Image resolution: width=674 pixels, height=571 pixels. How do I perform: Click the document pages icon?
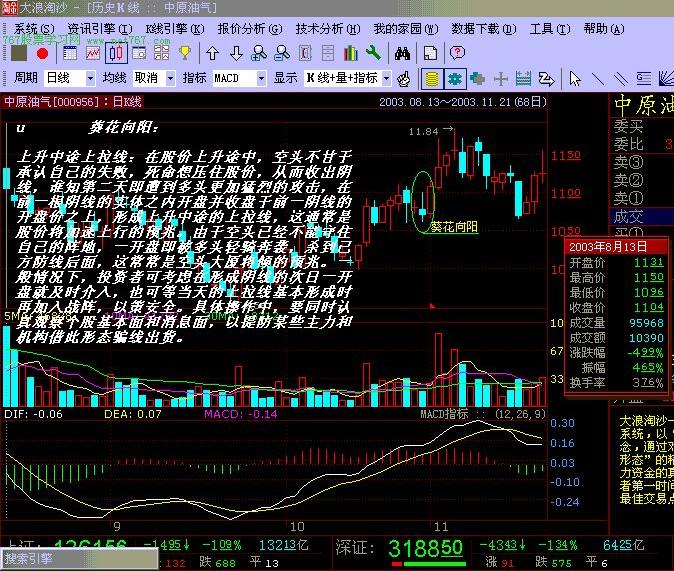tap(430, 53)
